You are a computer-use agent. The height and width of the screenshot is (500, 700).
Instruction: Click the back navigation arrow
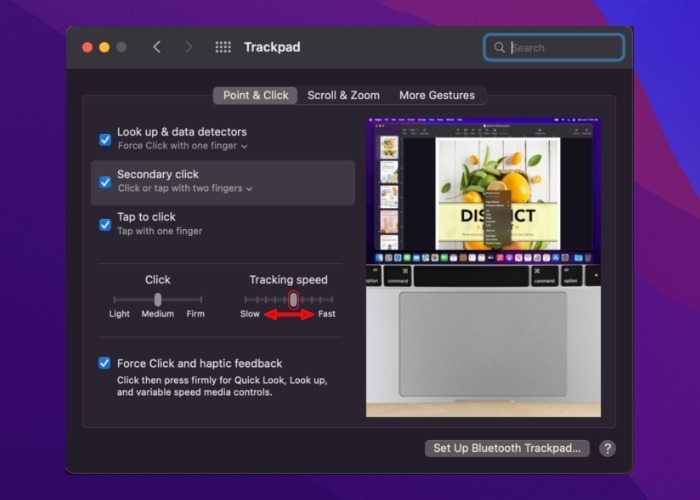click(x=157, y=47)
